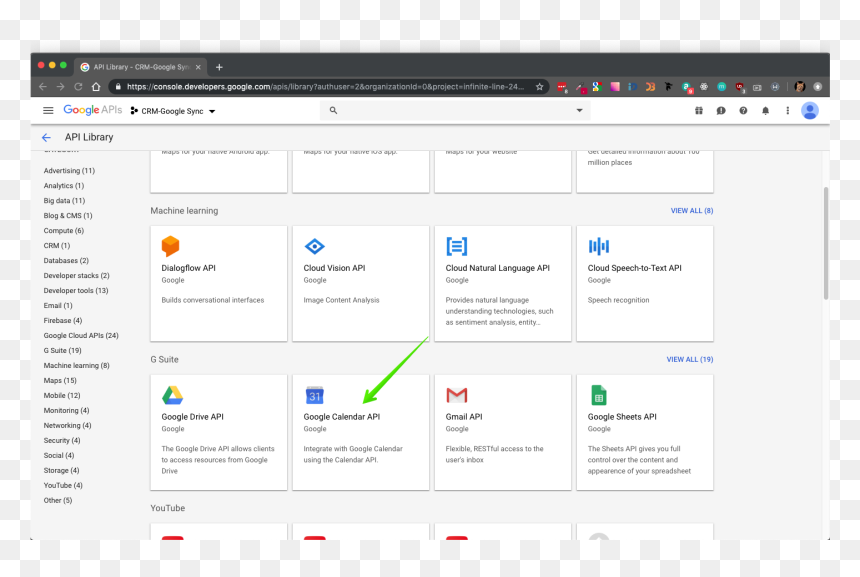This screenshot has height=577, width=860.
Task: Open the gift icon in header
Action: (x=699, y=110)
